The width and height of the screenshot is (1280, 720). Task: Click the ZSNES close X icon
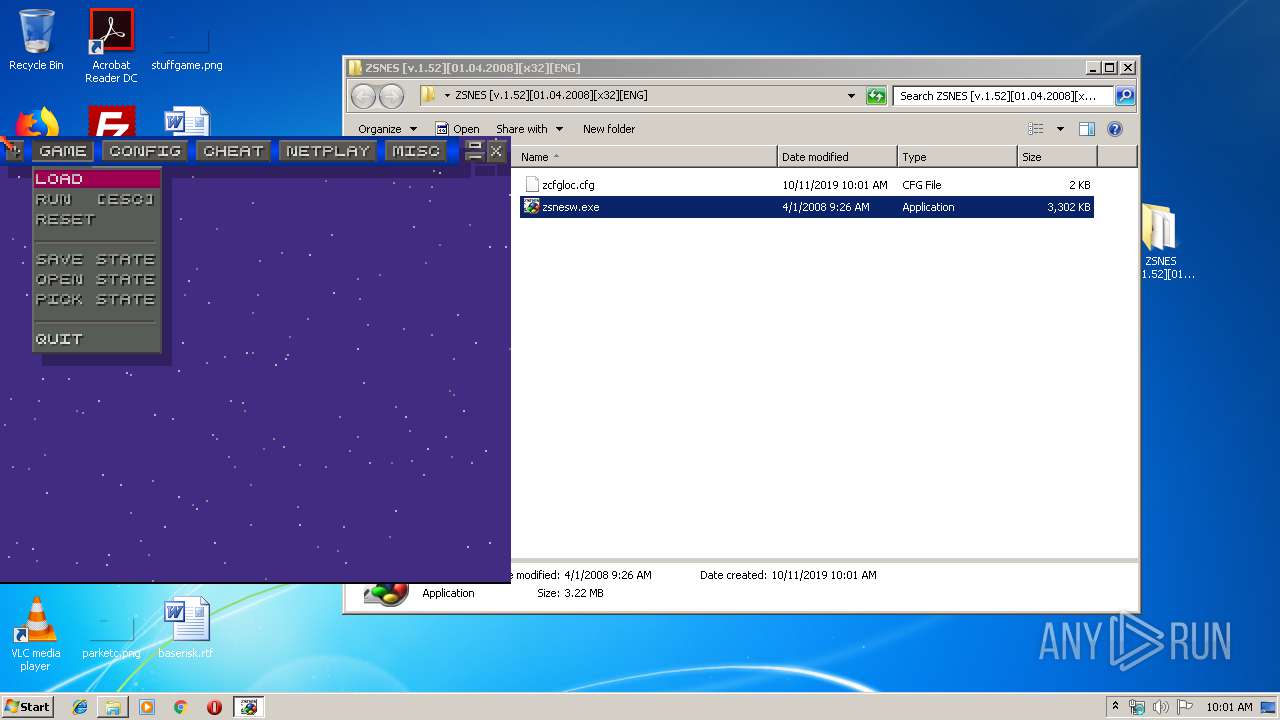click(496, 151)
